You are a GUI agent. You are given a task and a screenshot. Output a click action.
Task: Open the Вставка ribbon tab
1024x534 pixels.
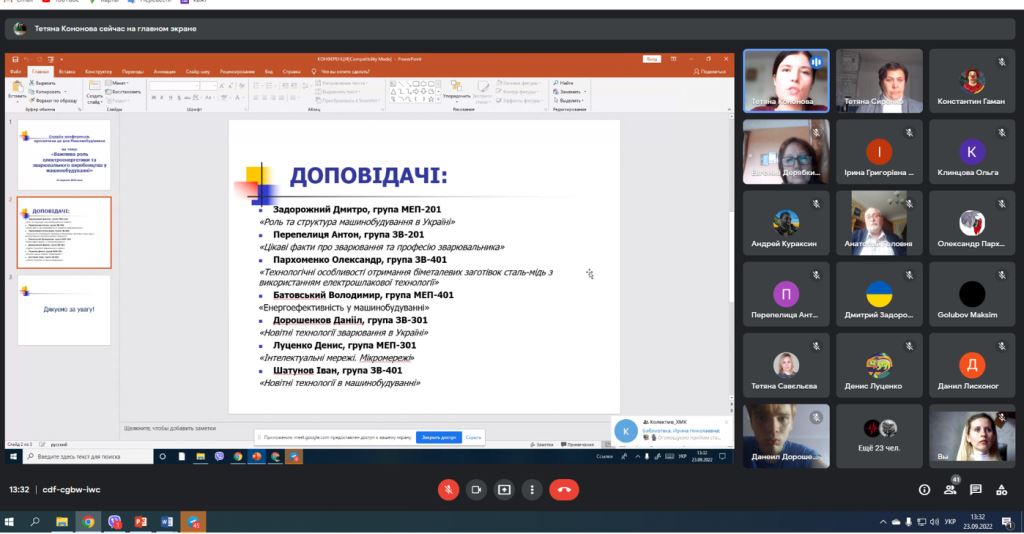point(67,72)
